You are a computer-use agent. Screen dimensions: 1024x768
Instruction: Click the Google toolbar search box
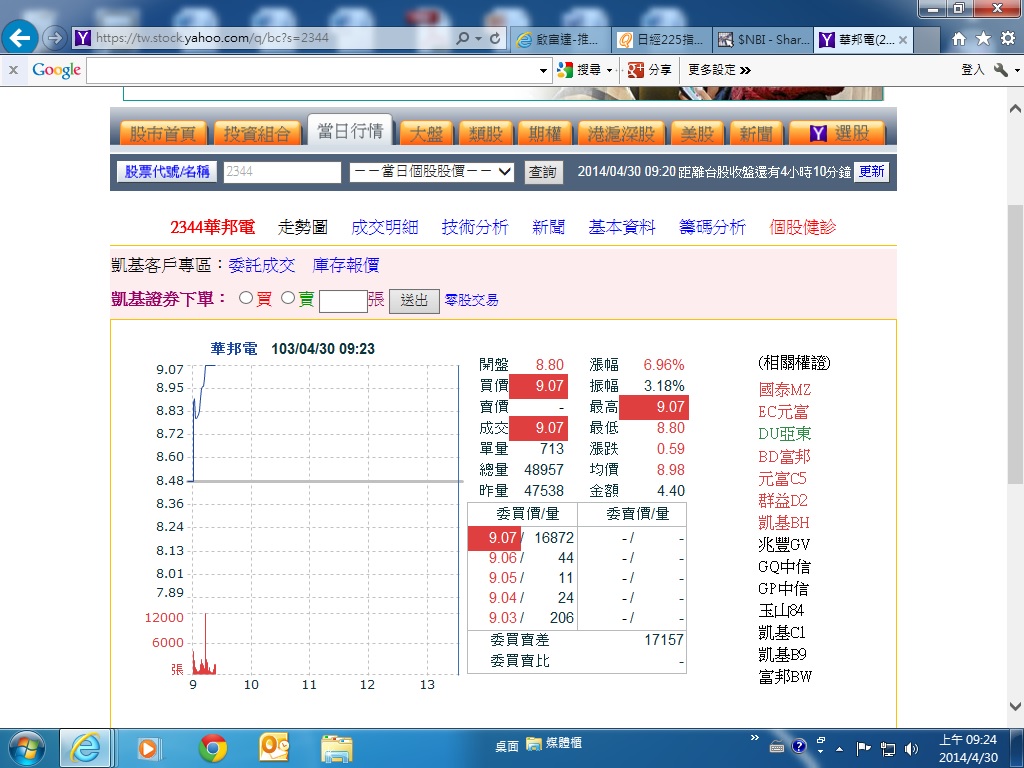coord(313,70)
